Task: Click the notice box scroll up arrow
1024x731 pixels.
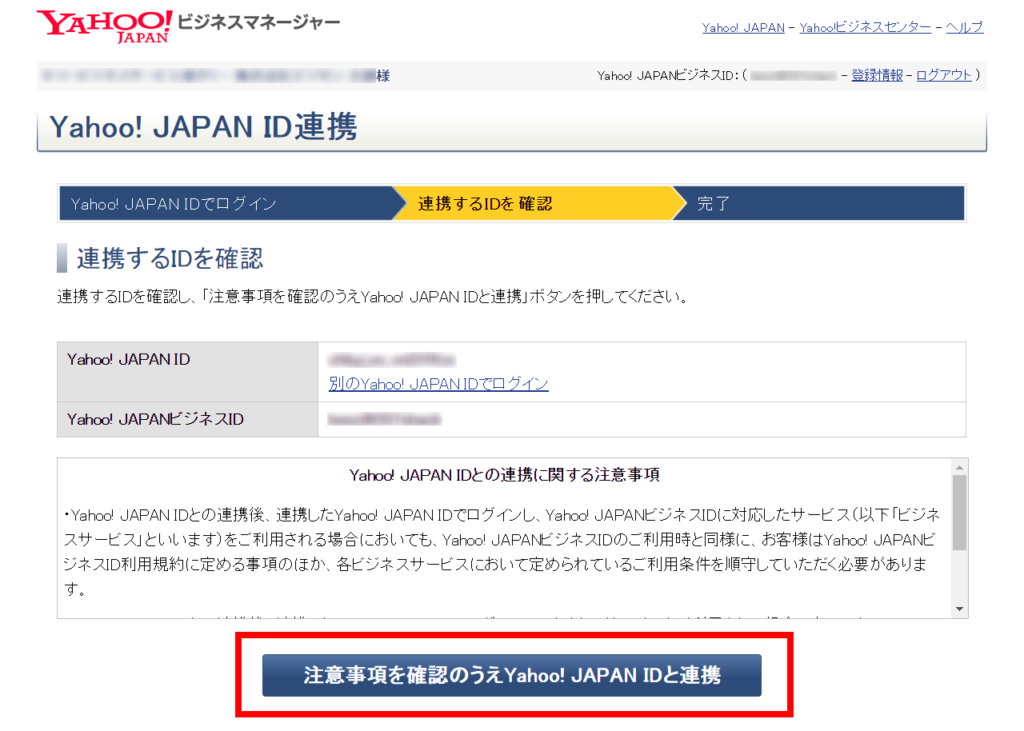Action: click(x=959, y=467)
